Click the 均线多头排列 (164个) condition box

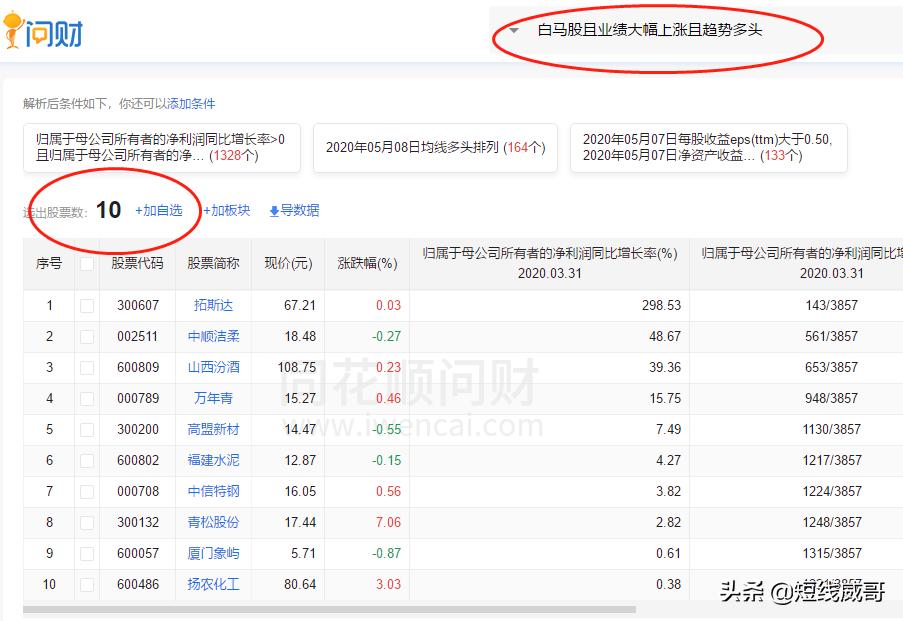click(x=435, y=147)
